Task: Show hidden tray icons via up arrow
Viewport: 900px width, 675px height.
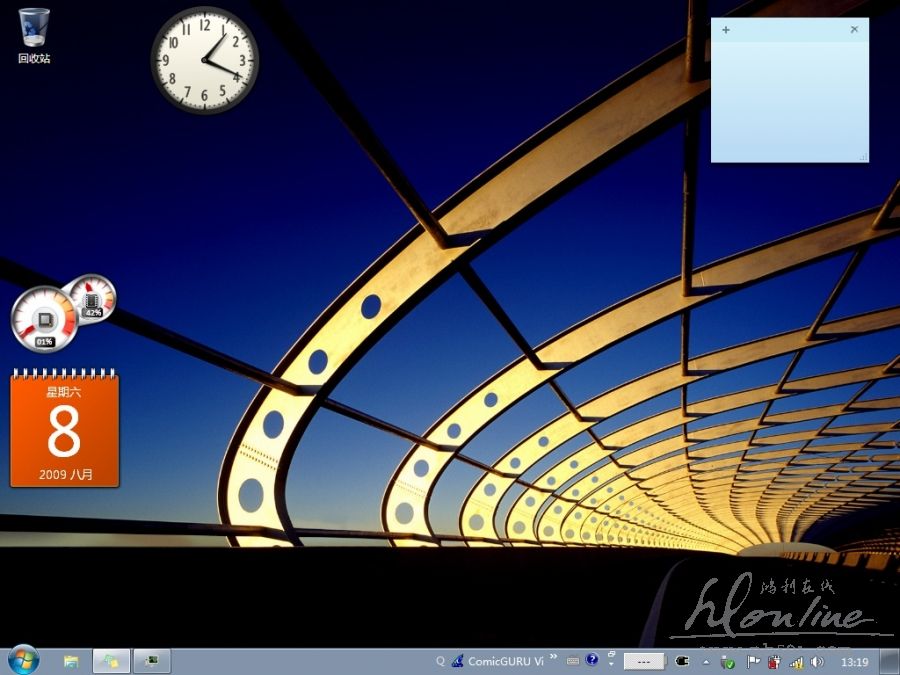Action: [706, 661]
